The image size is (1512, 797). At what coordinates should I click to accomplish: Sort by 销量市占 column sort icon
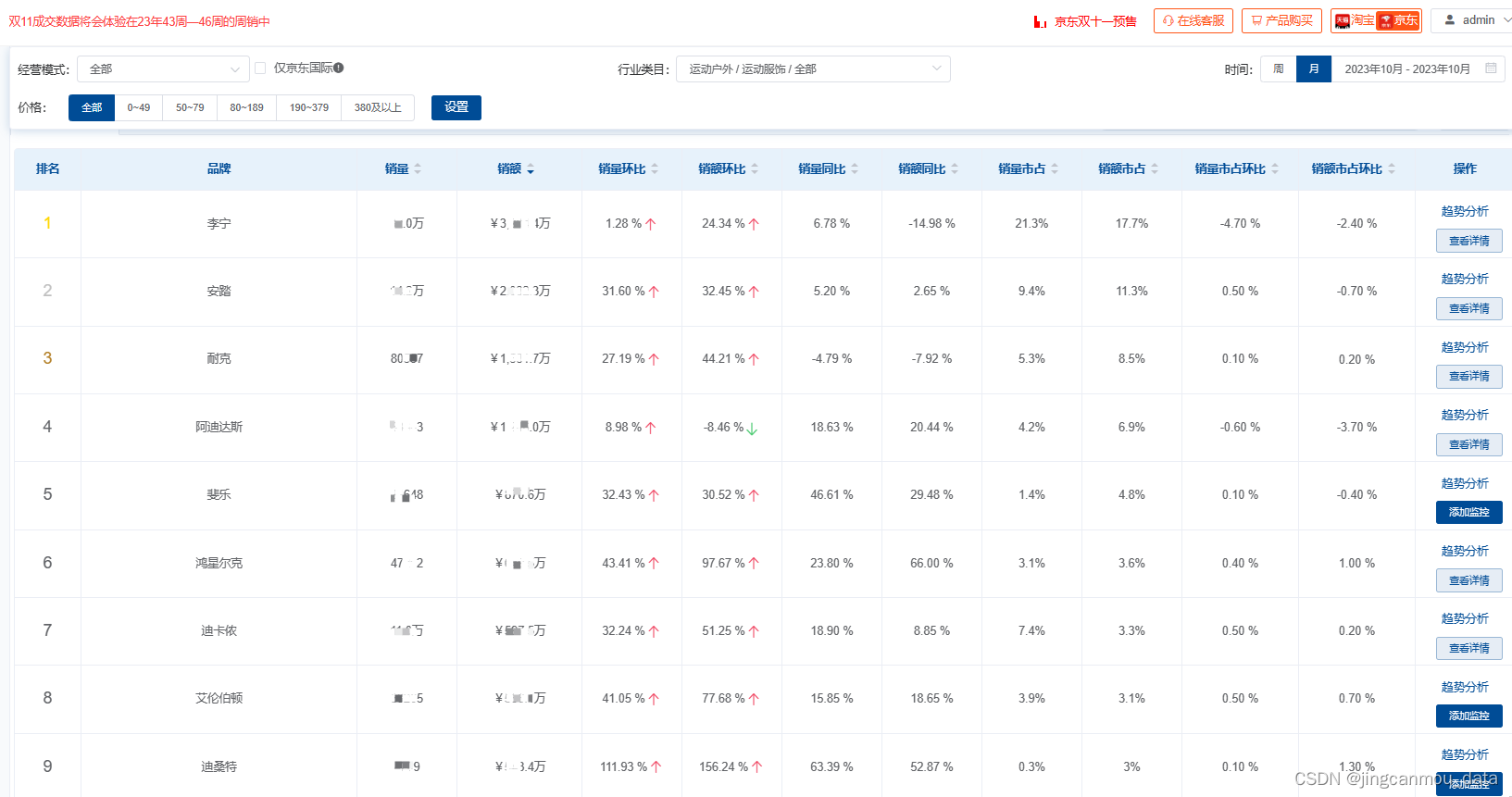(x=1055, y=168)
